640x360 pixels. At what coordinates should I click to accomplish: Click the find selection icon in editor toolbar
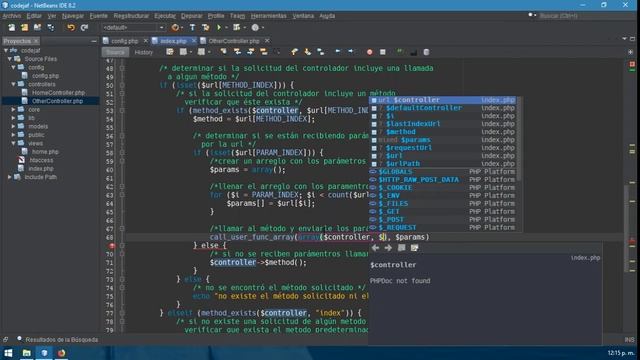pyautogui.click(x=224, y=52)
